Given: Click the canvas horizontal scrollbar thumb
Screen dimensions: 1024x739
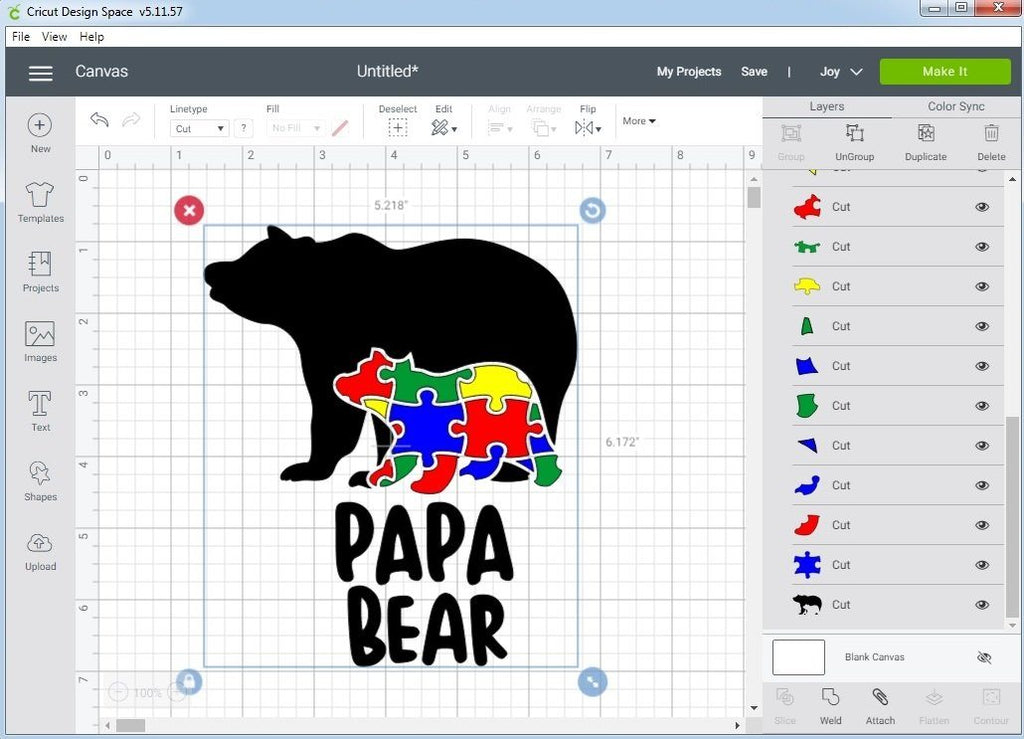Looking at the screenshot, I should point(131,725).
